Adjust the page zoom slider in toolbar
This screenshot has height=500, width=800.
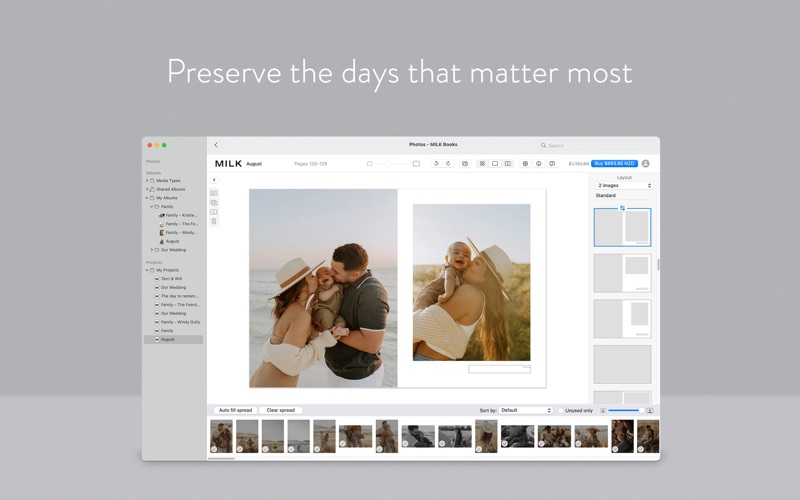pos(393,164)
